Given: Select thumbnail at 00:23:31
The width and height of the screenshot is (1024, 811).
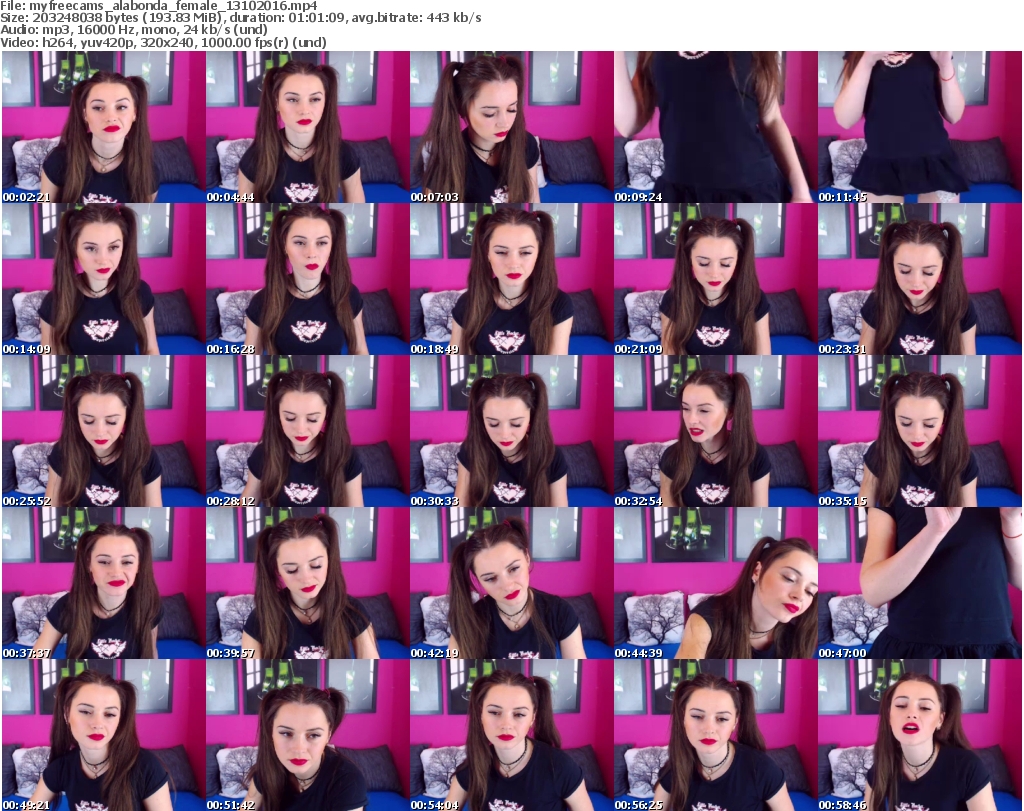Looking at the screenshot, I should [920, 279].
